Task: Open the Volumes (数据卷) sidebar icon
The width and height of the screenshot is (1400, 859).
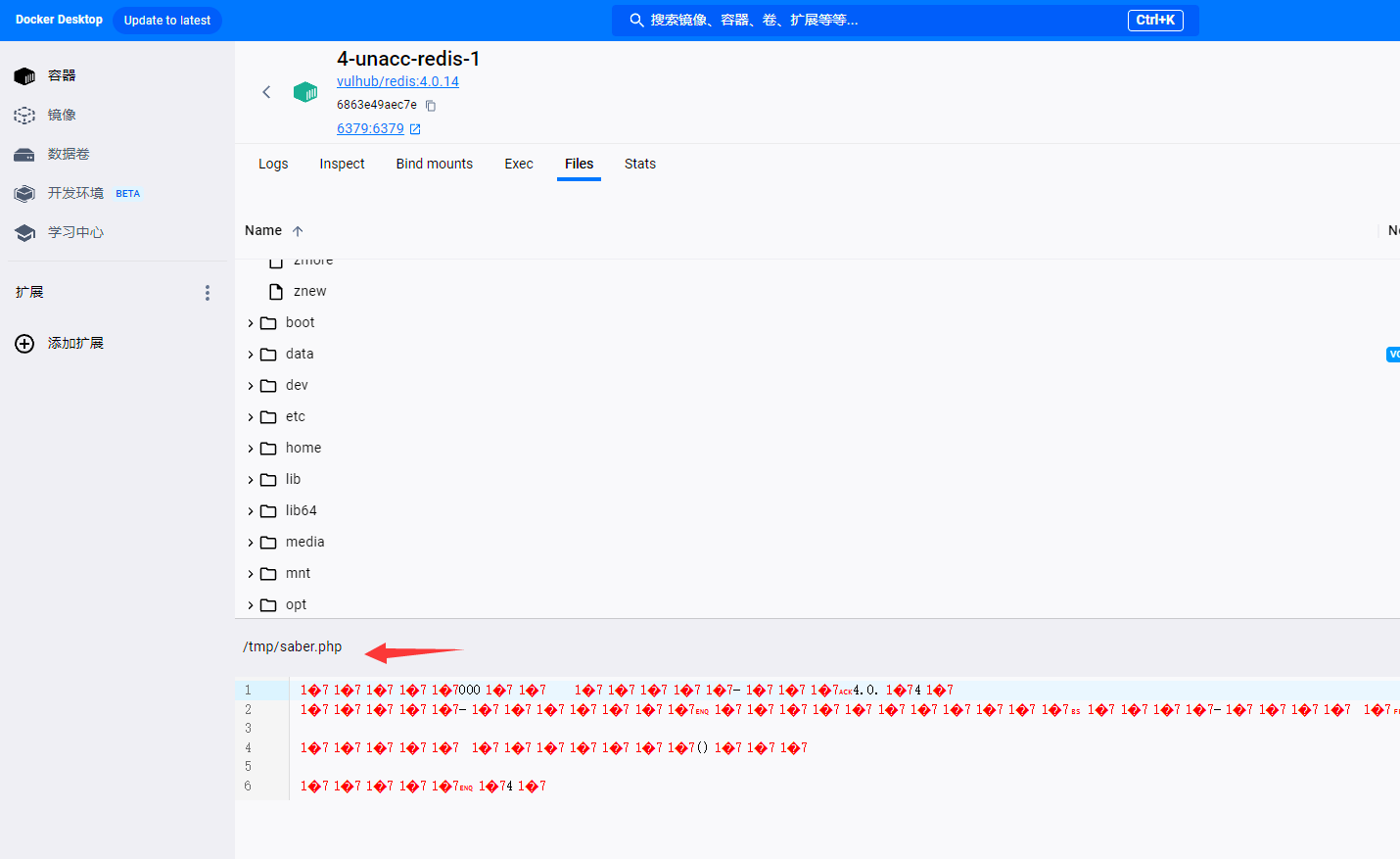Action: coord(24,155)
